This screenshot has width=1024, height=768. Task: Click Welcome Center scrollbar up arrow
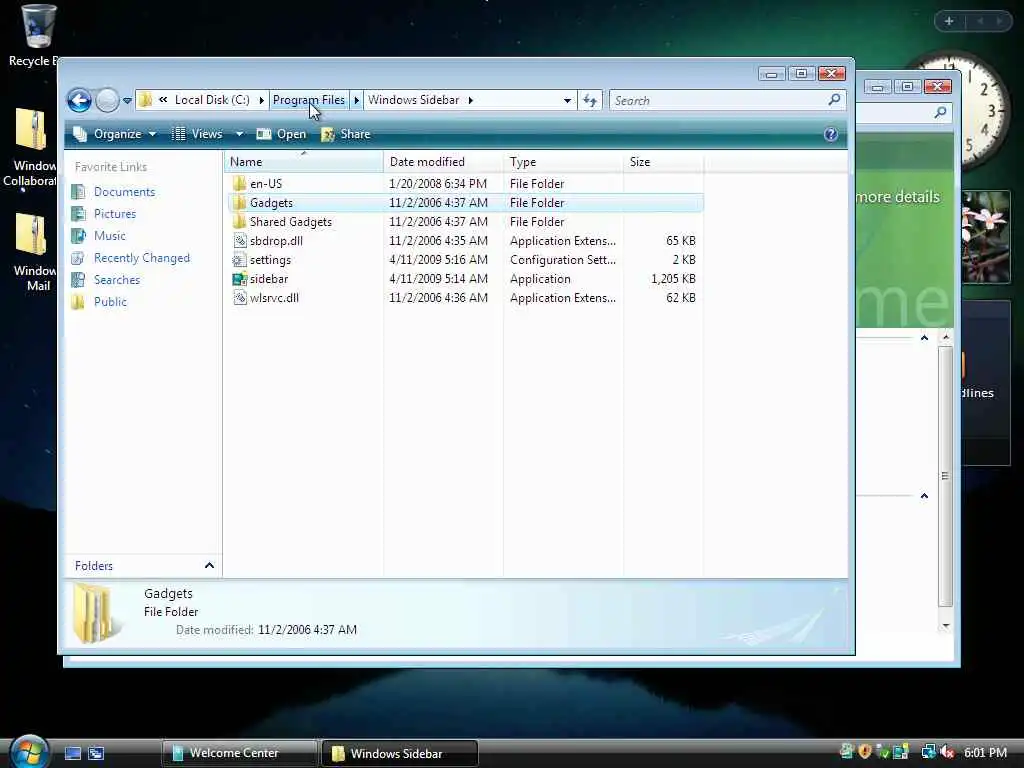tap(946, 337)
